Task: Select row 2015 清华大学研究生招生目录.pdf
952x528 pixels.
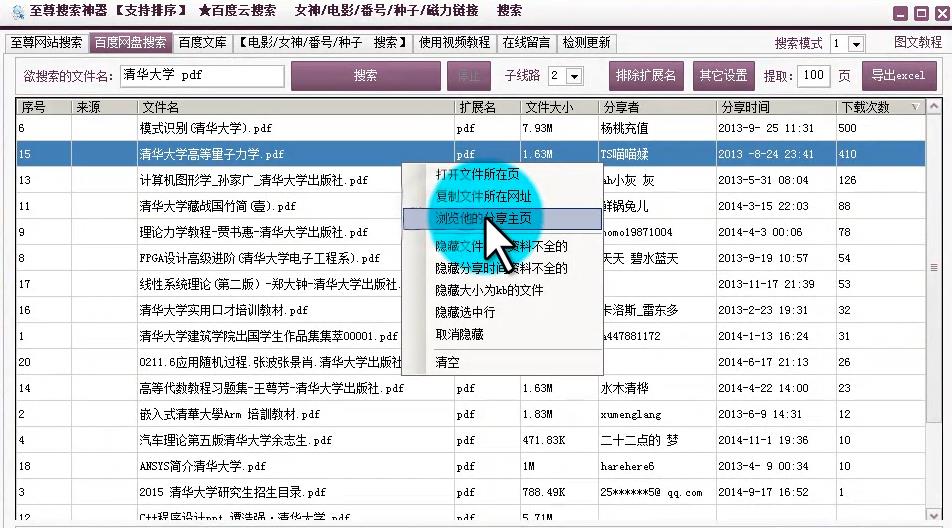Action: point(471,492)
